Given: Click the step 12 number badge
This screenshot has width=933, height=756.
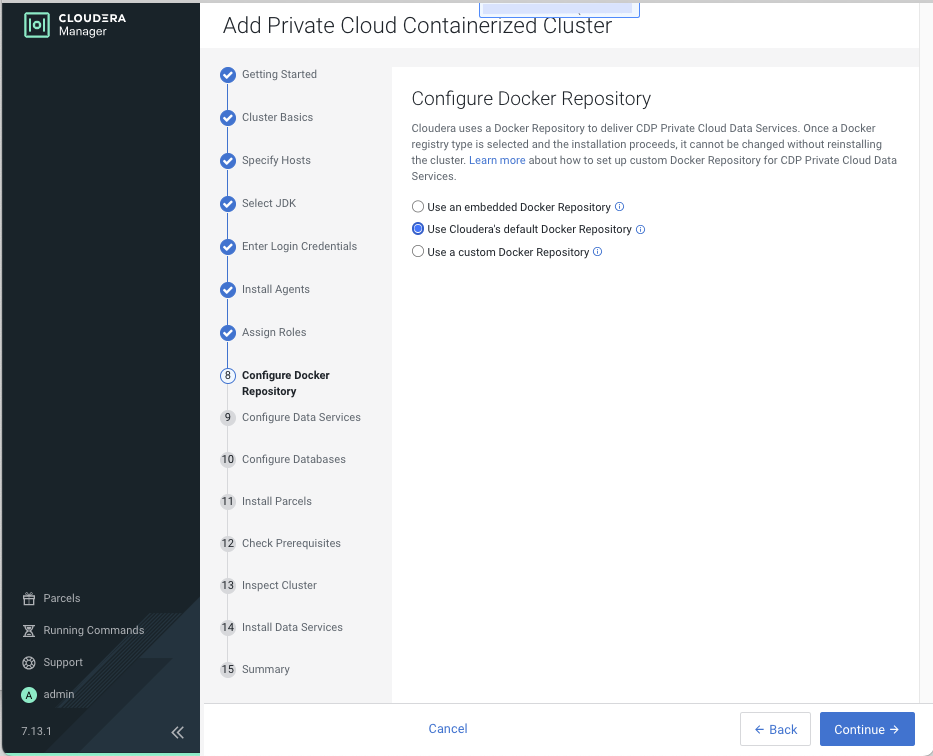Looking at the screenshot, I should 228,543.
